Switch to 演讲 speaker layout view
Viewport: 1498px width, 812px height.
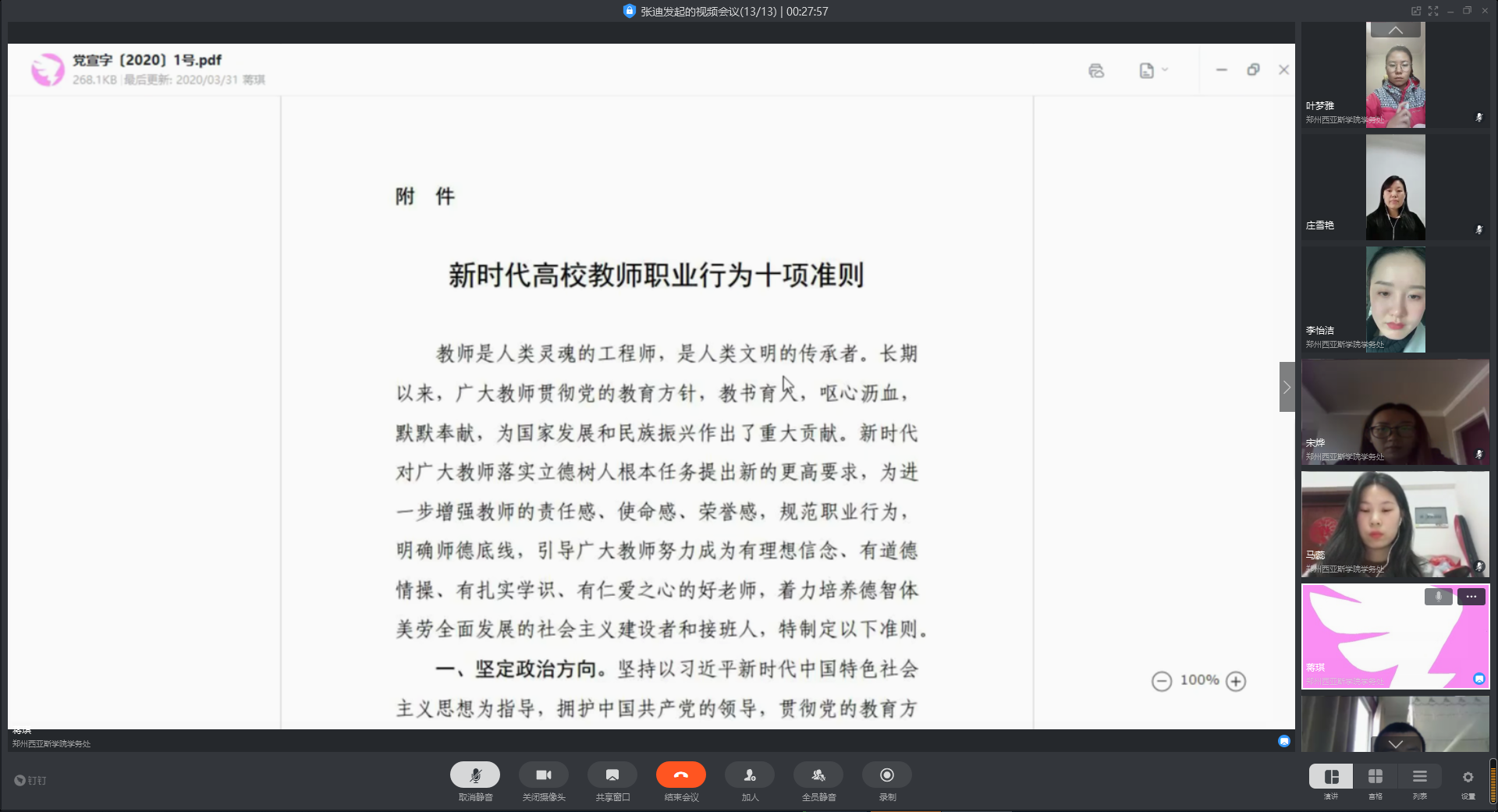1331,776
